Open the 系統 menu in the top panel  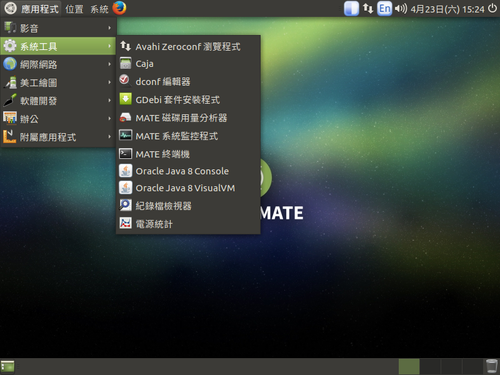tap(99, 9)
